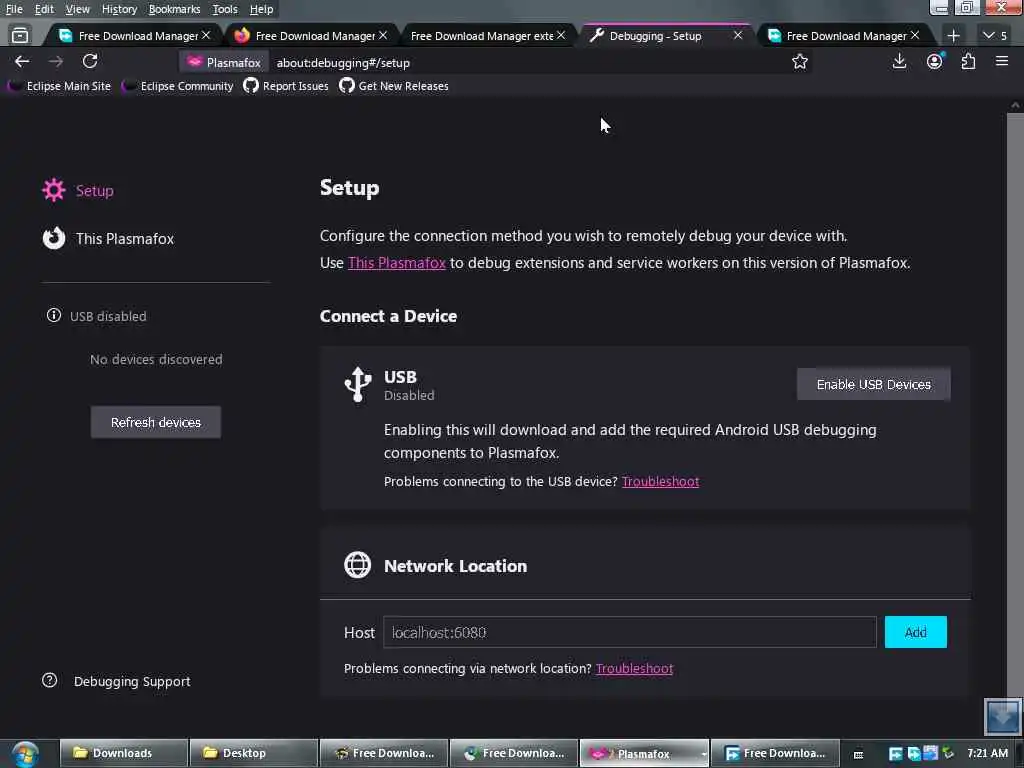Close the Debugging - Setup tab
The height and width of the screenshot is (768, 1024).
737,35
